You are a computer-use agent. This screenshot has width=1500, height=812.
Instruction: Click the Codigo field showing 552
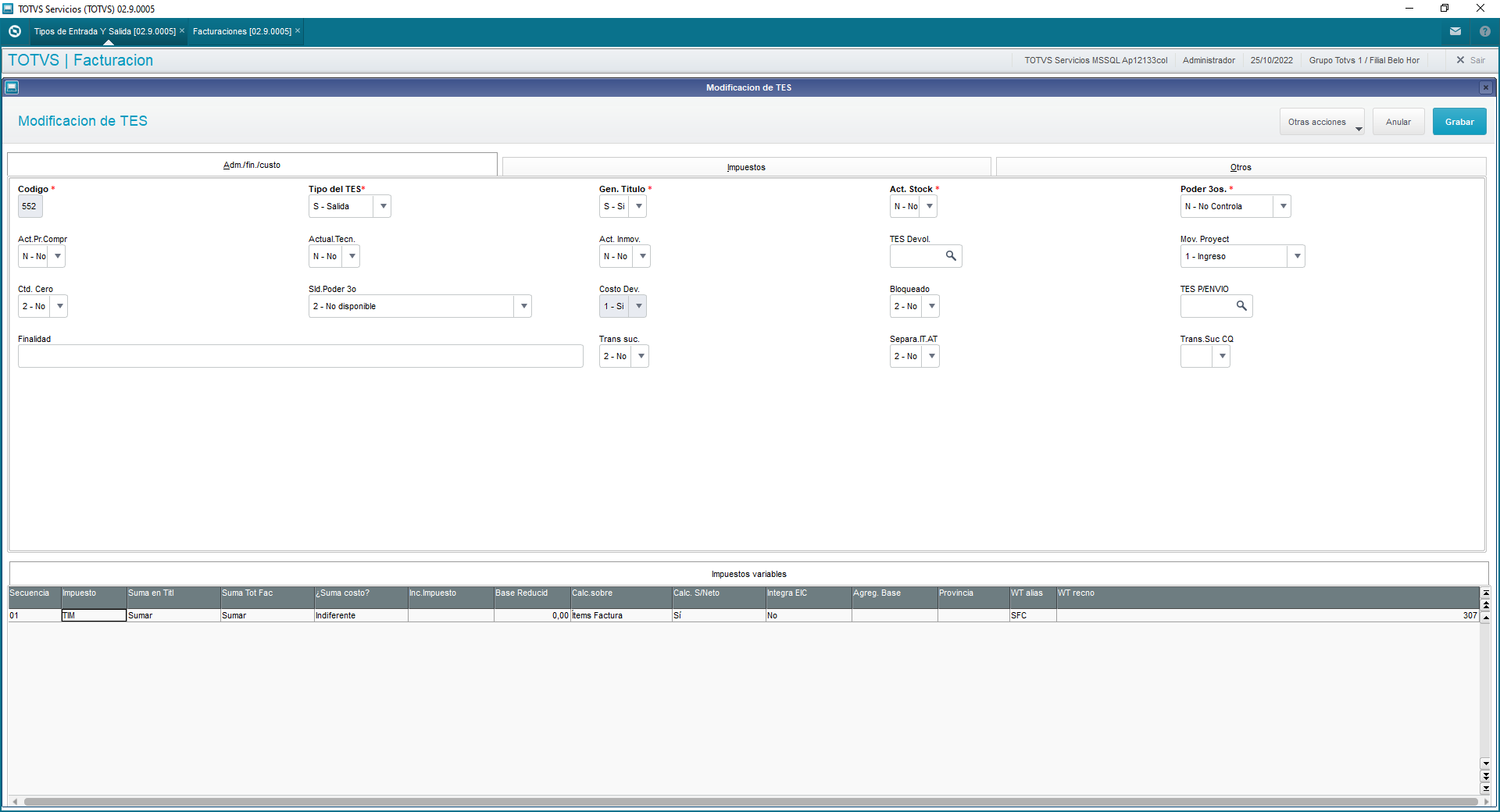[30, 206]
